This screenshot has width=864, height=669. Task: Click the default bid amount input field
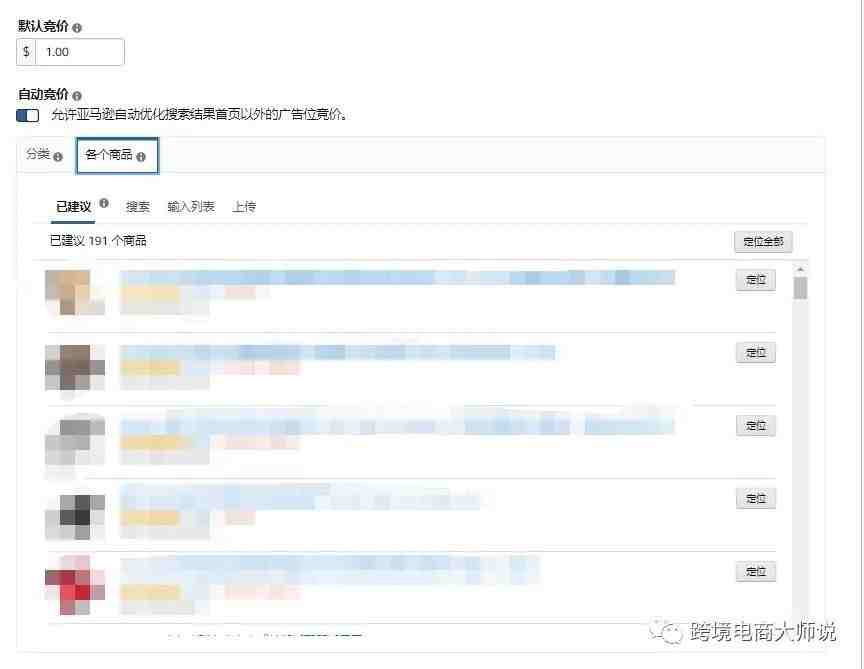coord(80,52)
